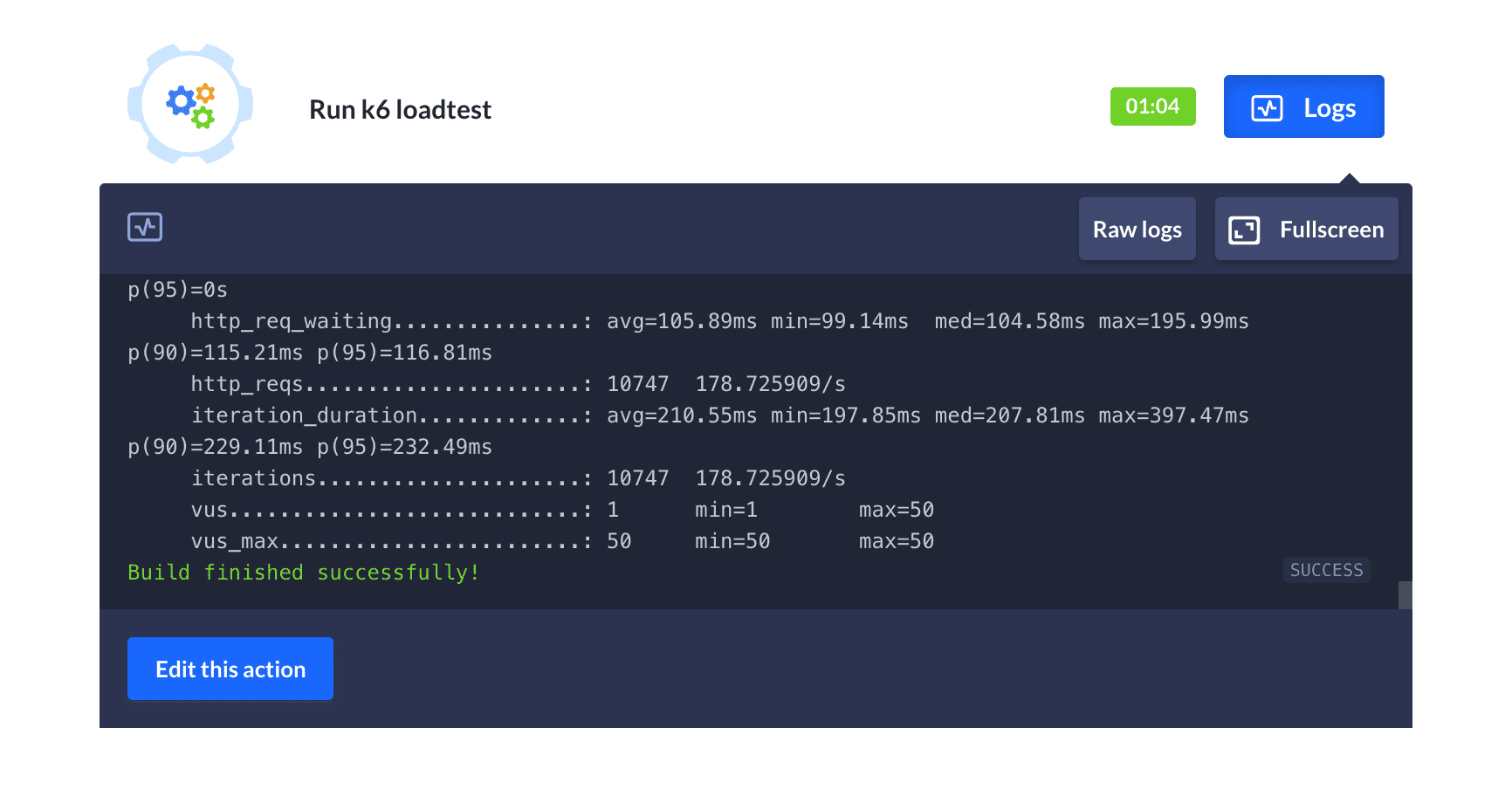This screenshot has height=803, width=1512.
Task: Click the "p(90)=229.11ms p(95)=232.49ms" line
Action: click(310, 447)
